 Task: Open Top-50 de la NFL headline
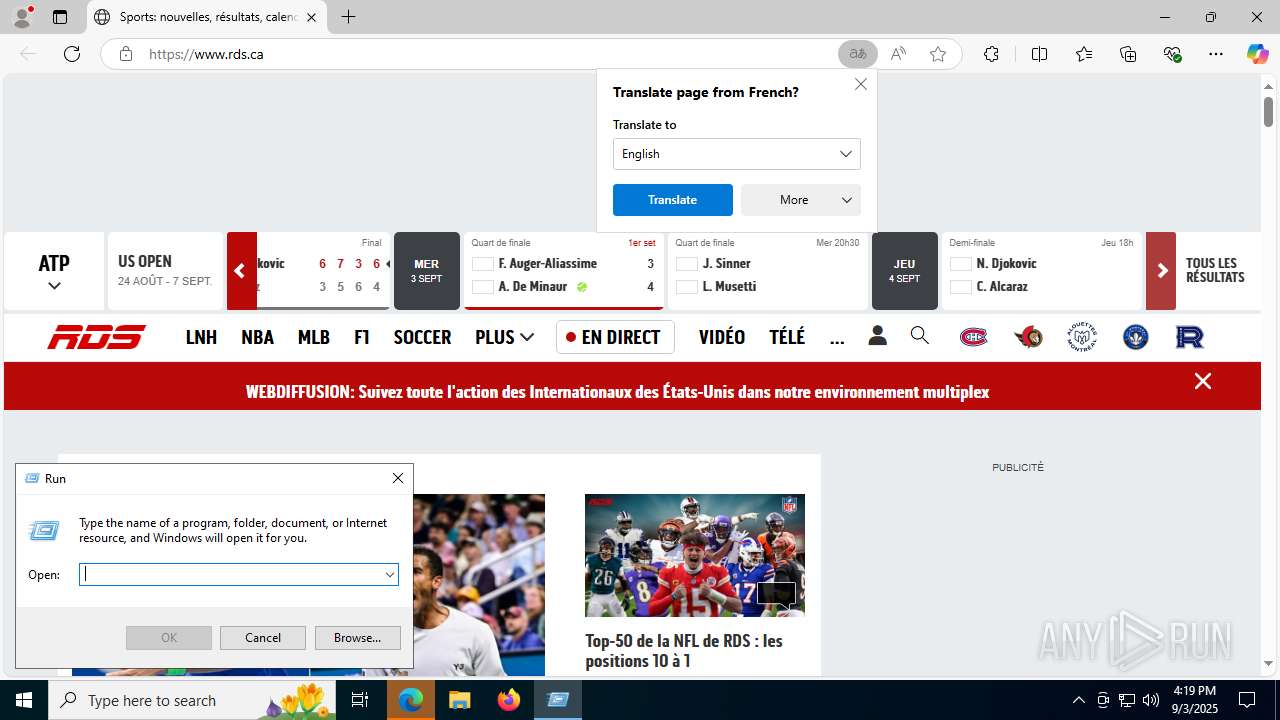click(684, 650)
